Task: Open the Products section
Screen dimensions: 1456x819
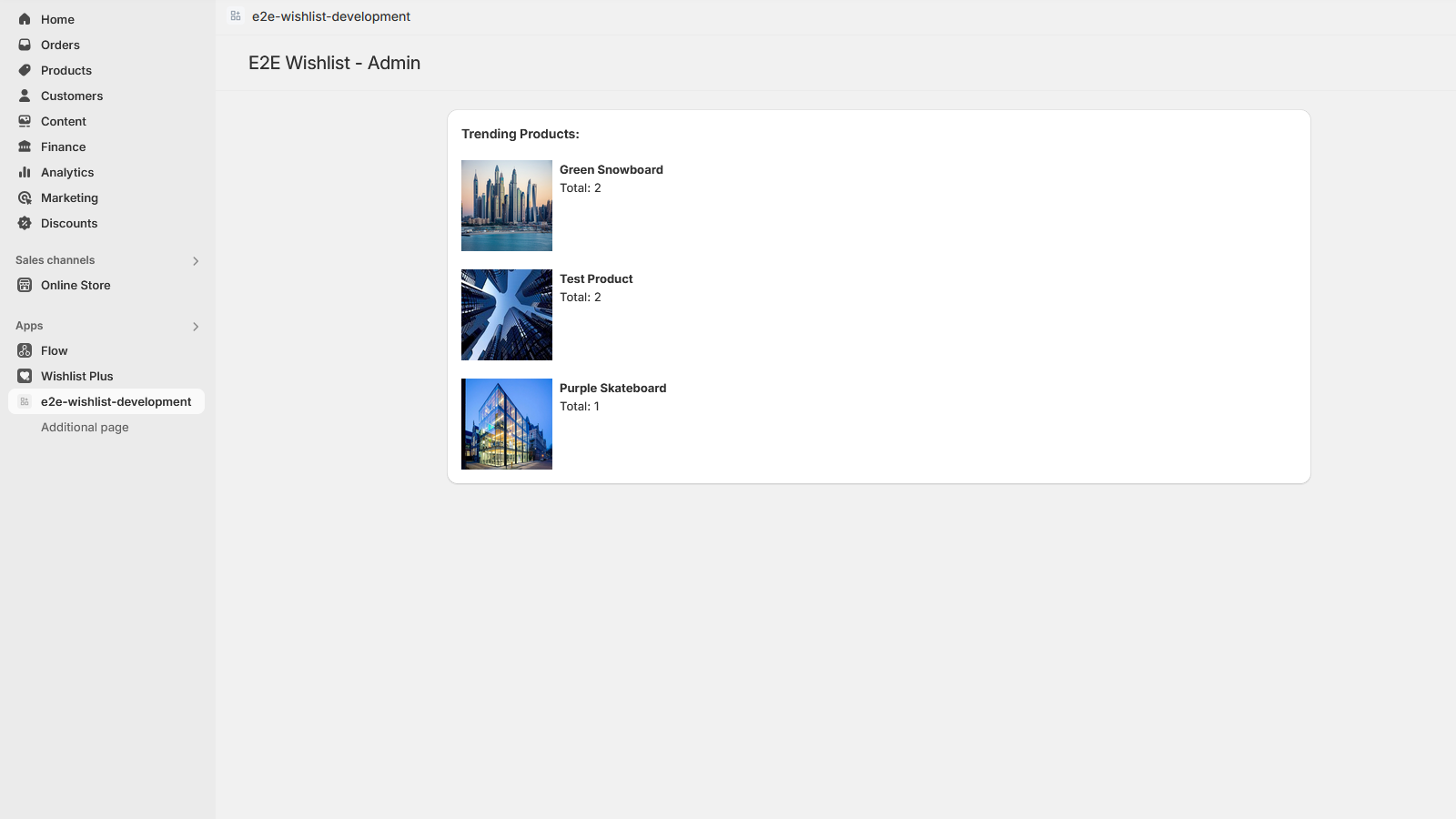Action: [106, 70]
